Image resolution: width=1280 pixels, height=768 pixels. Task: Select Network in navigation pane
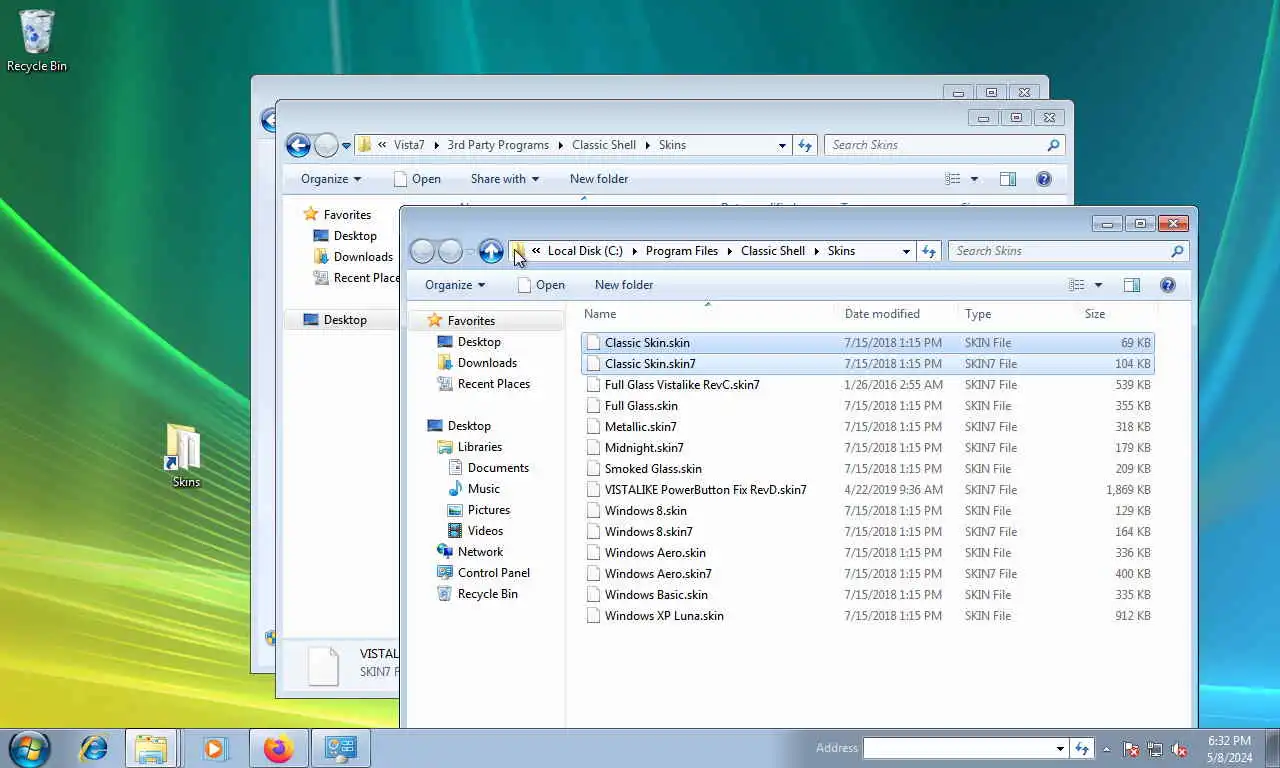tap(480, 552)
